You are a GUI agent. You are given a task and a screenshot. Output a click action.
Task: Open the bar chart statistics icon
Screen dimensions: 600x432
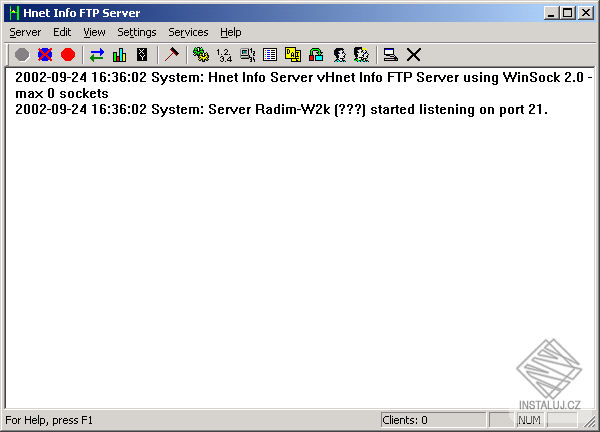(119, 55)
